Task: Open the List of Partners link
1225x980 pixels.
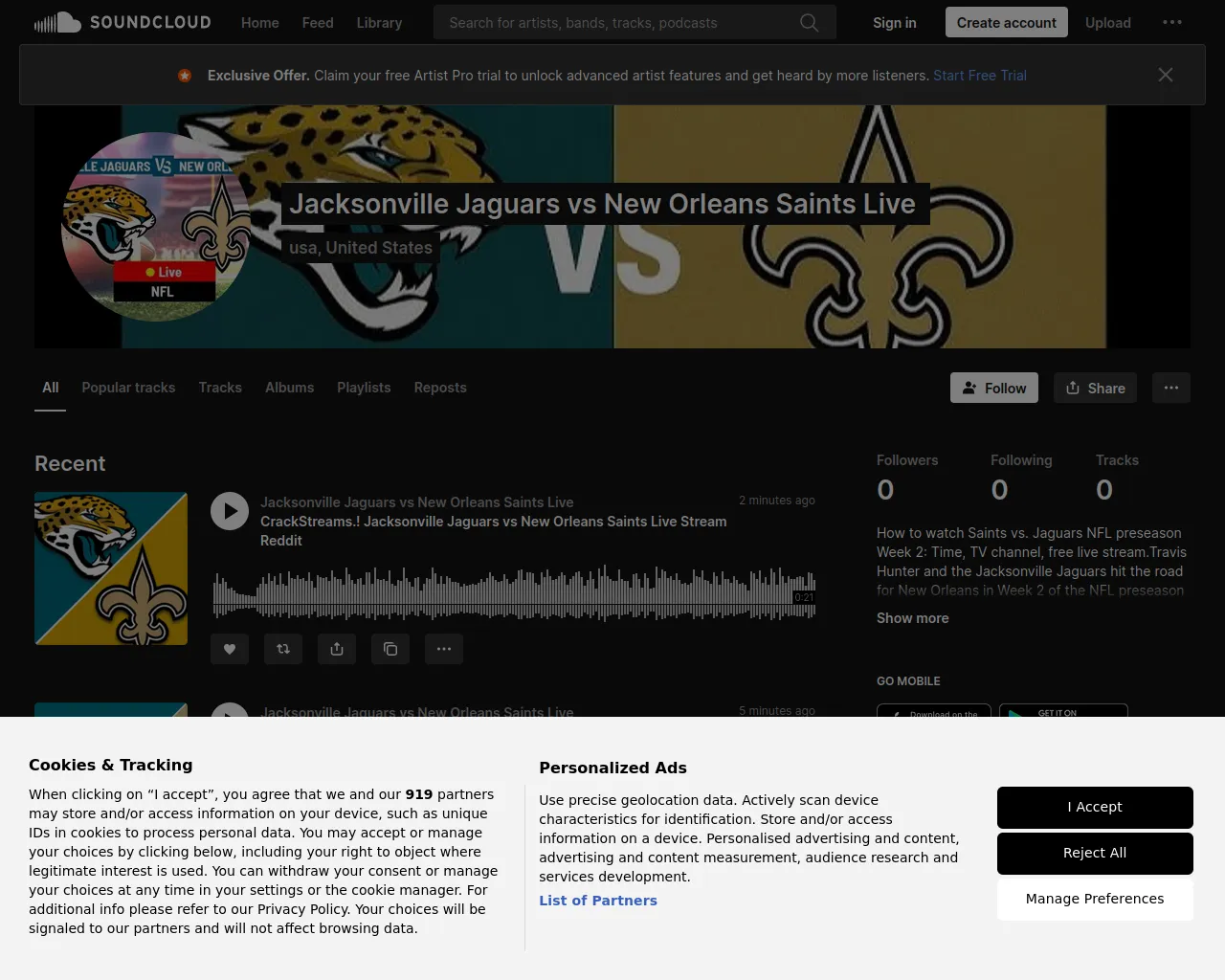Action: point(598,901)
